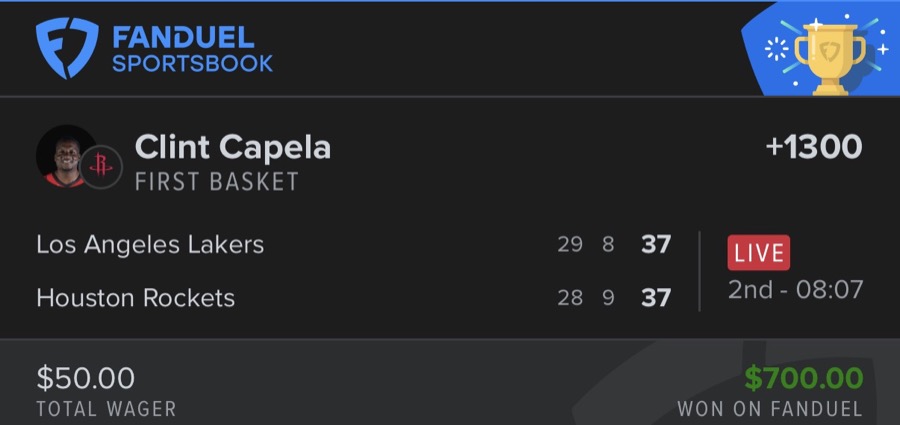
Task: Click the Houston Rockets team logo
Action: tap(101, 166)
